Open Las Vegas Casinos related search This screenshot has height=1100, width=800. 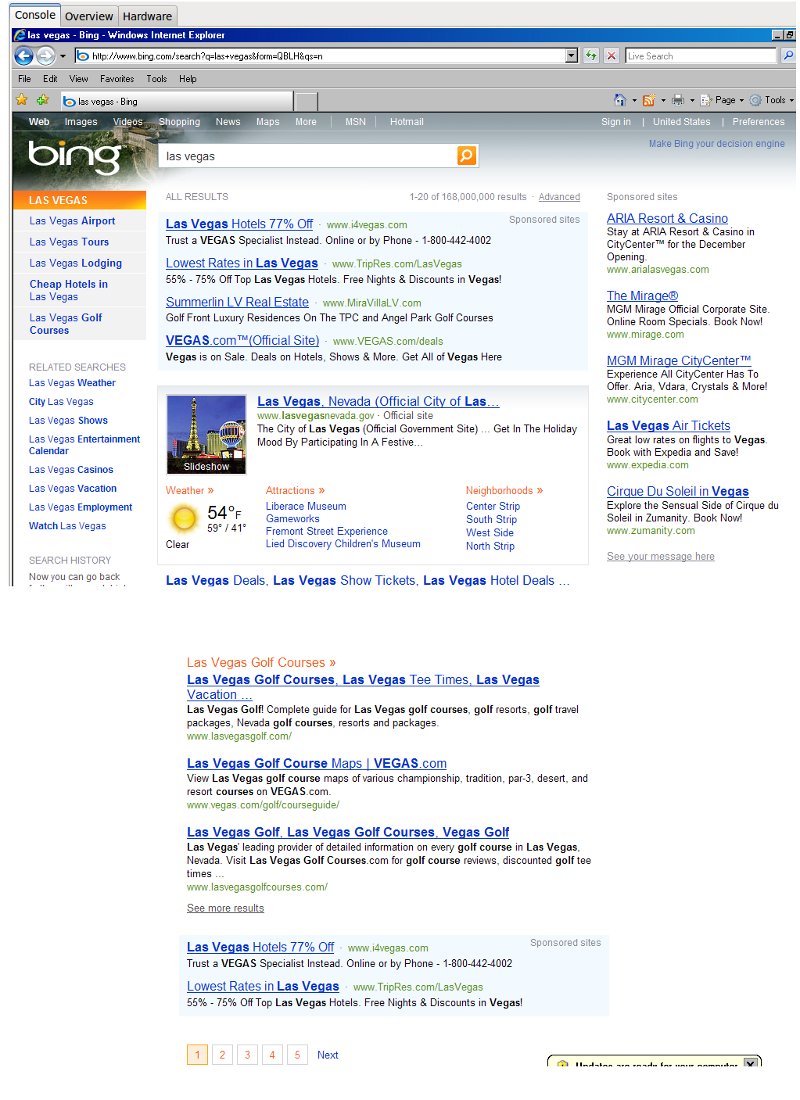point(71,470)
